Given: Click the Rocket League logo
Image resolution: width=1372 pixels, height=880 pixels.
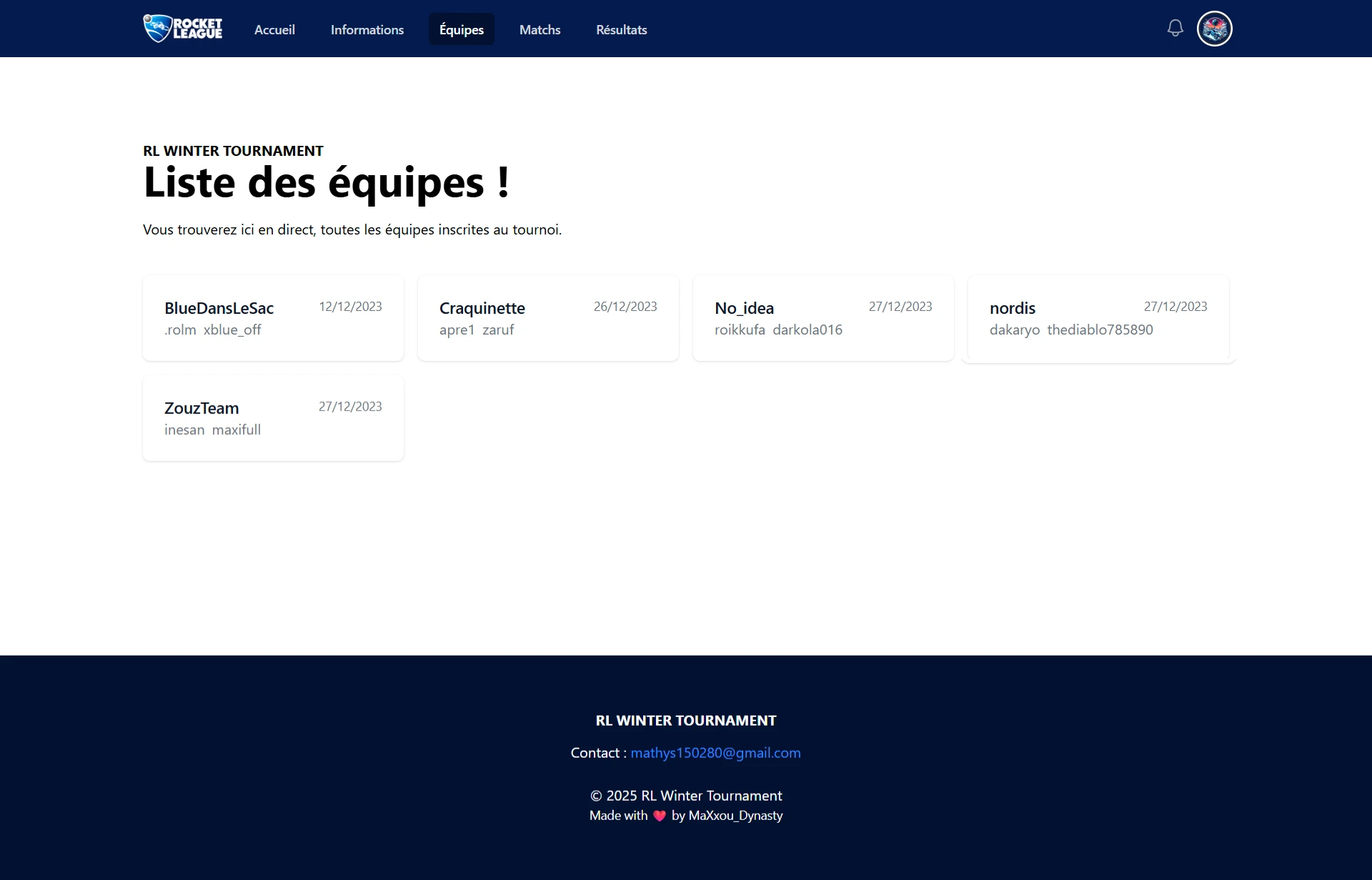Looking at the screenshot, I should tap(183, 29).
